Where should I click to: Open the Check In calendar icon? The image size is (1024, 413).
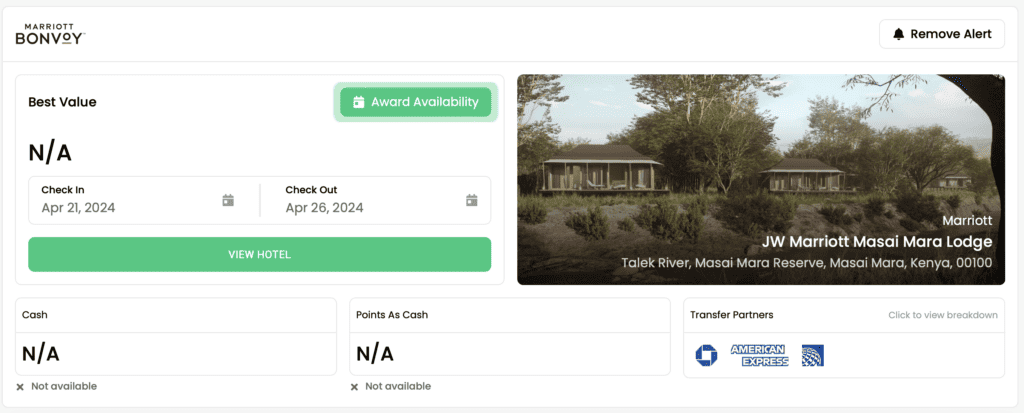228,200
